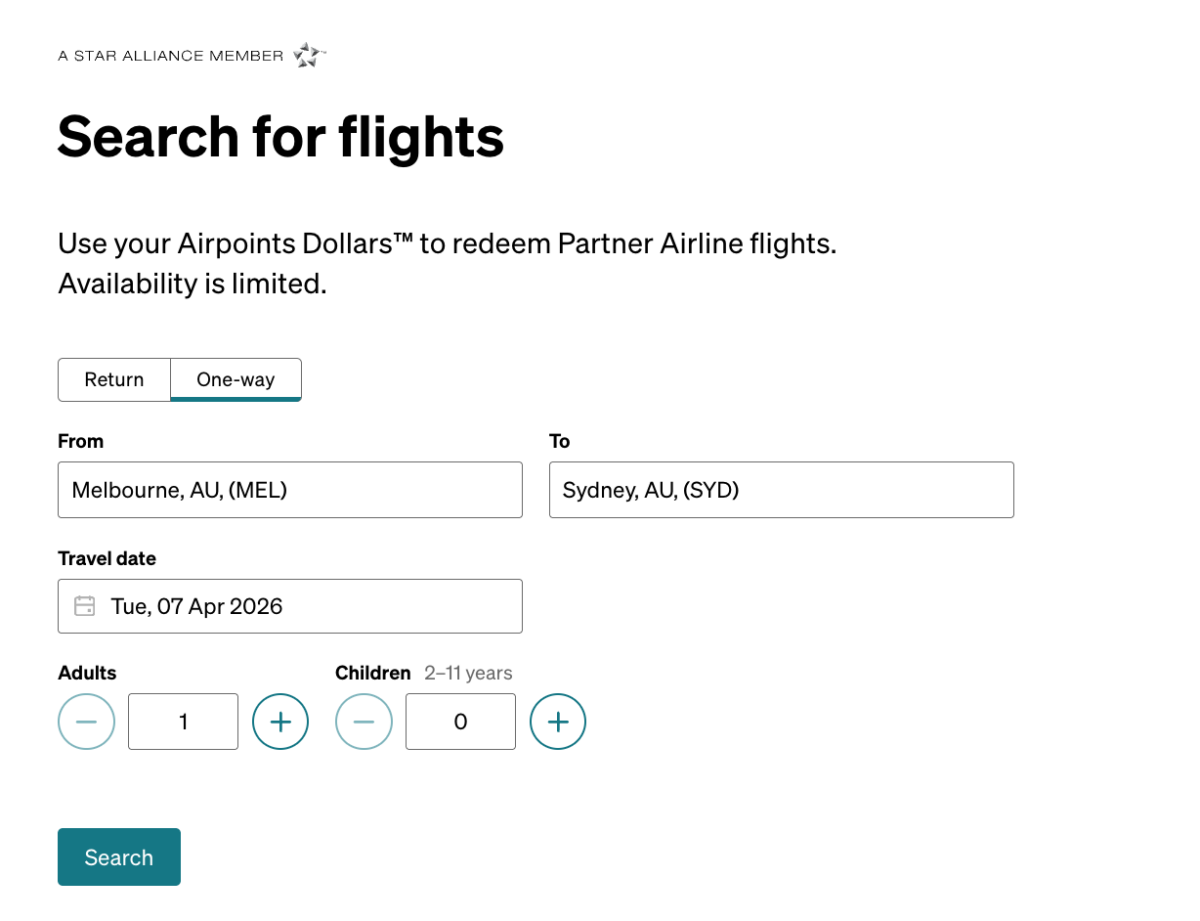Click the "Search for flights" heading
The height and width of the screenshot is (921, 1200).
click(x=280, y=136)
